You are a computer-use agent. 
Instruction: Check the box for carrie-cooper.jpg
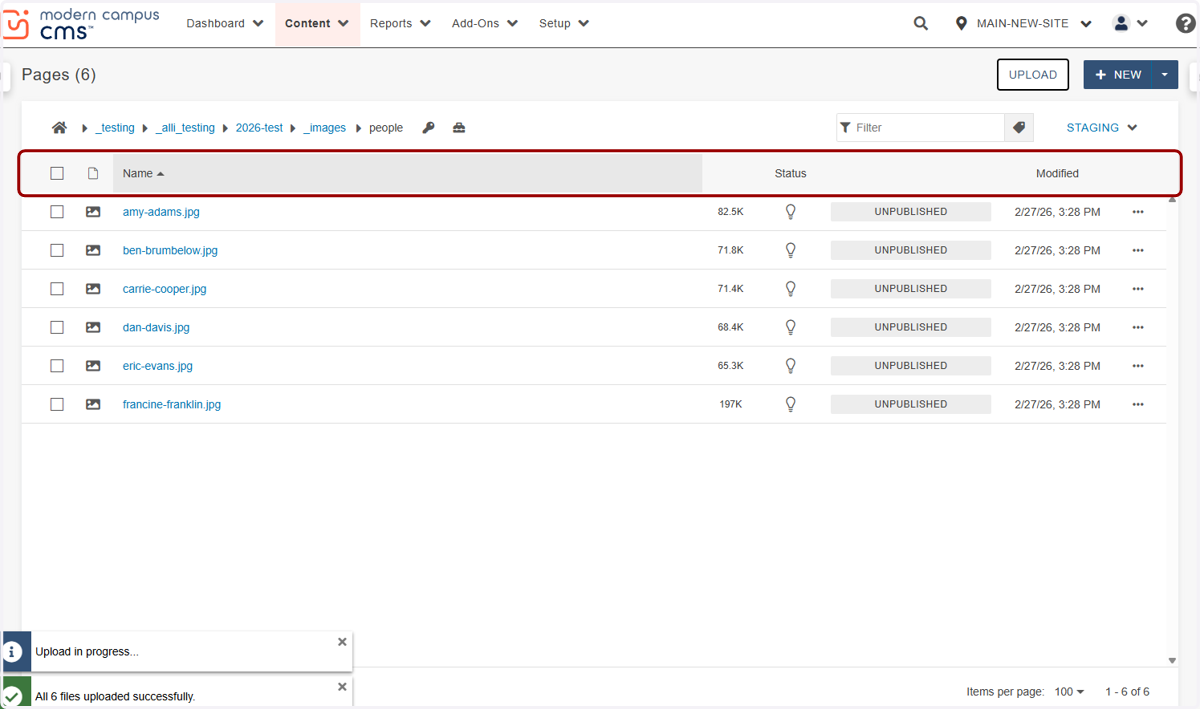tap(57, 289)
